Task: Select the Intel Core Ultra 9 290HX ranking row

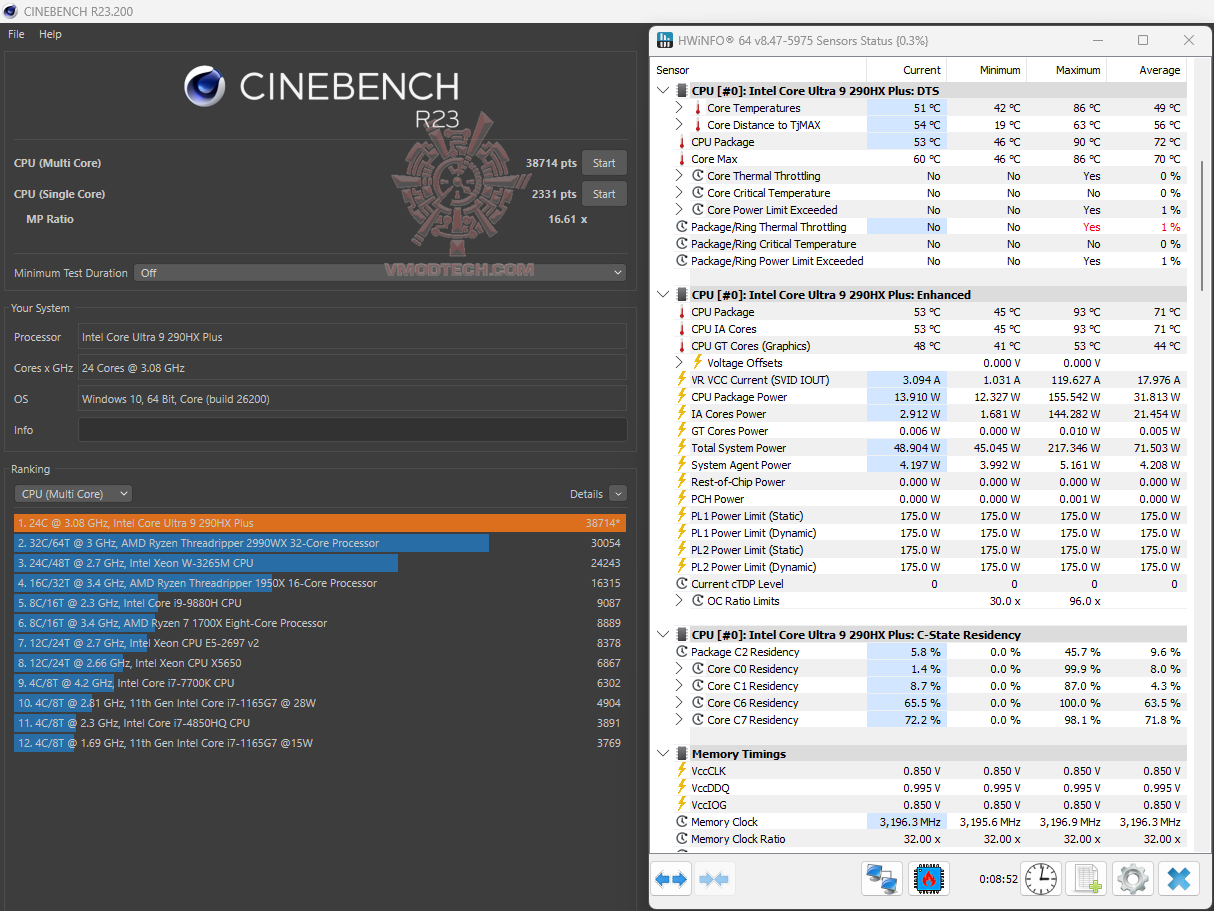Action: pos(320,523)
